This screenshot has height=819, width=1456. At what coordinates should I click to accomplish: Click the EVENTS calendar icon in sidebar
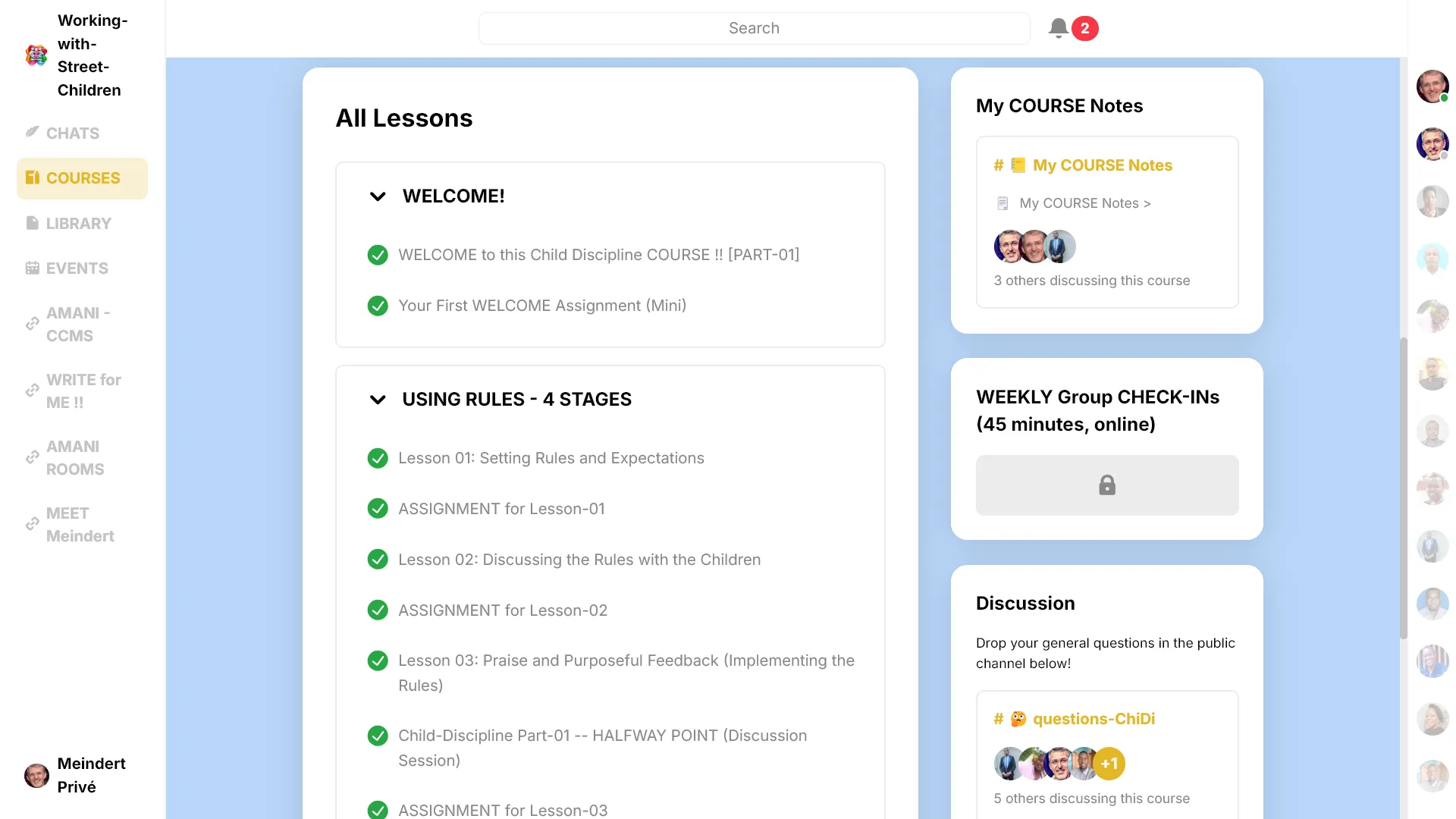[x=32, y=268]
